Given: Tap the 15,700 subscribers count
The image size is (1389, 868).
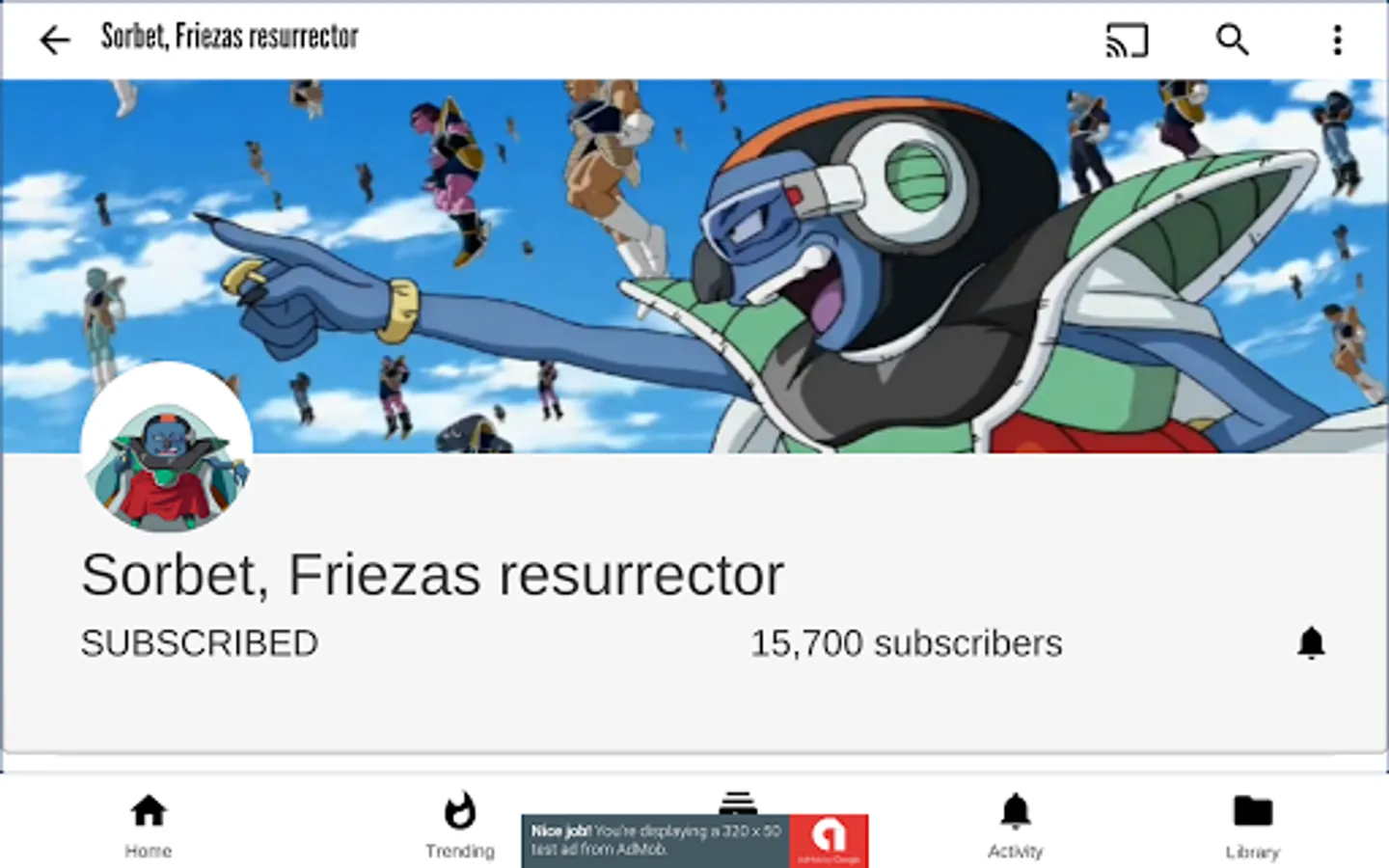Looking at the screenshot, I should pyautogui.click(x=907, y=643).
